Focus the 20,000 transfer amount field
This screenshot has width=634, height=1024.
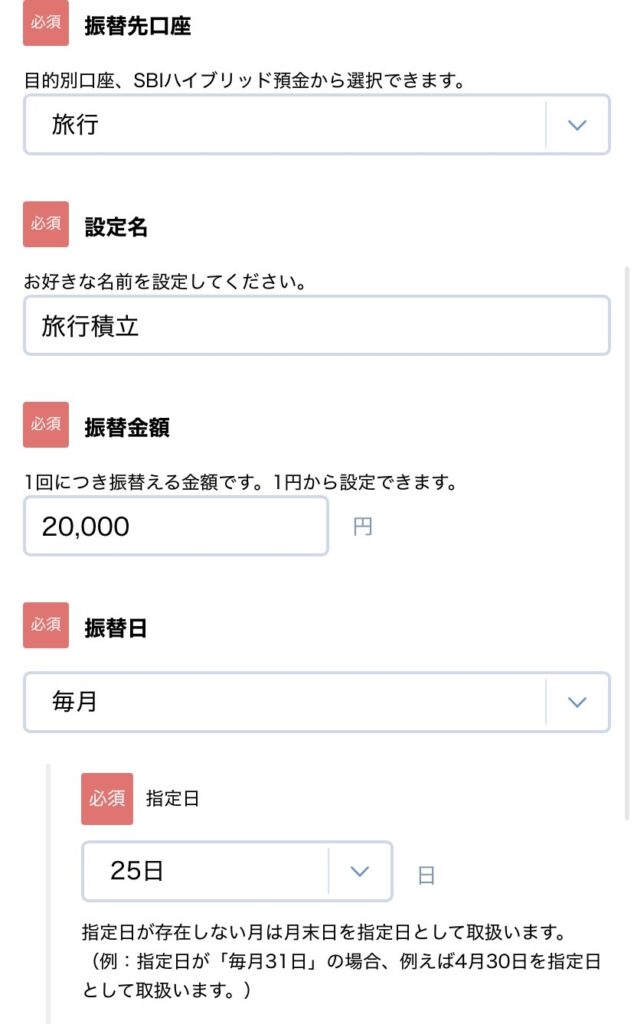tap(176, 526)
